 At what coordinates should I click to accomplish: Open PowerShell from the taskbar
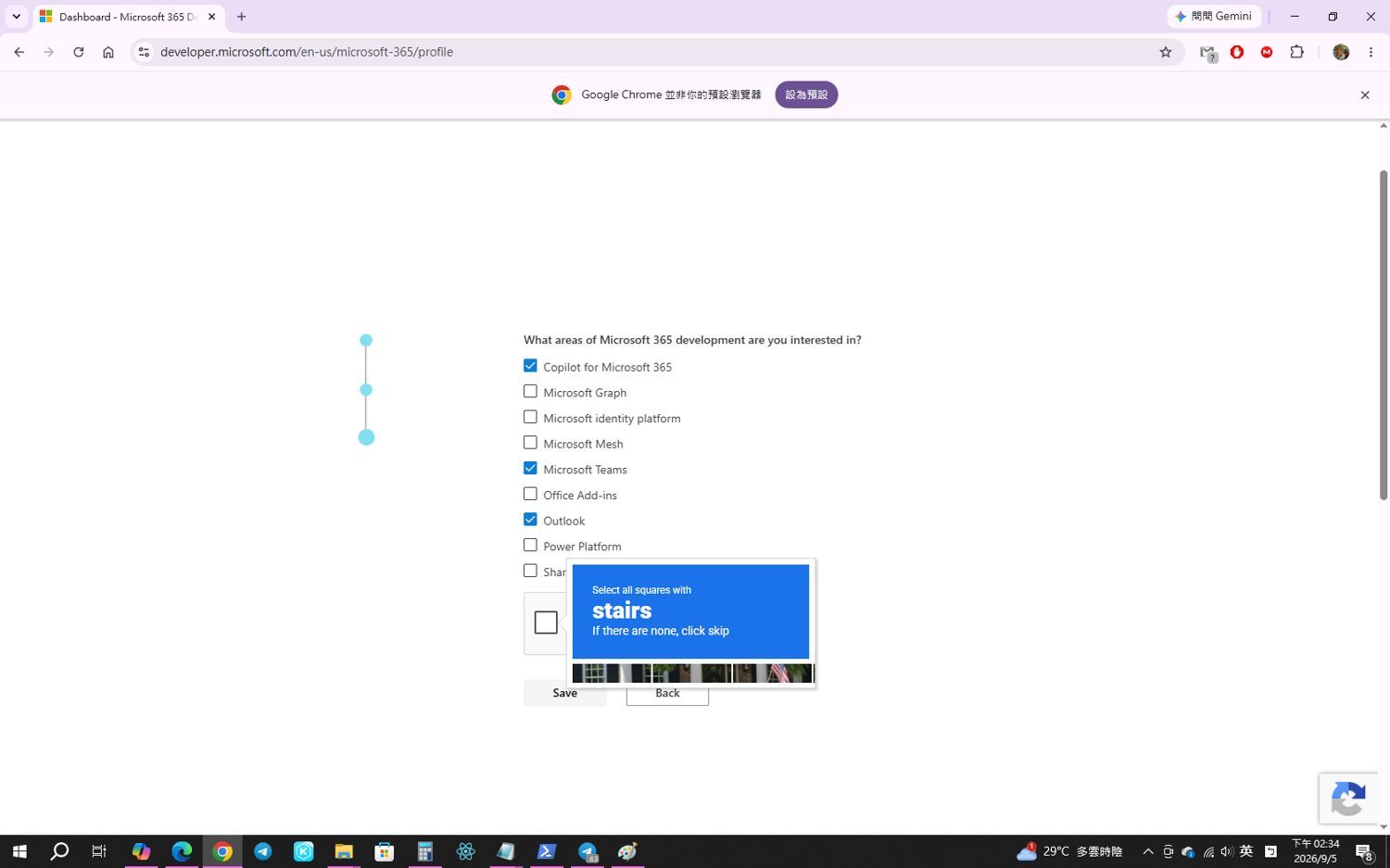(547, 851)
